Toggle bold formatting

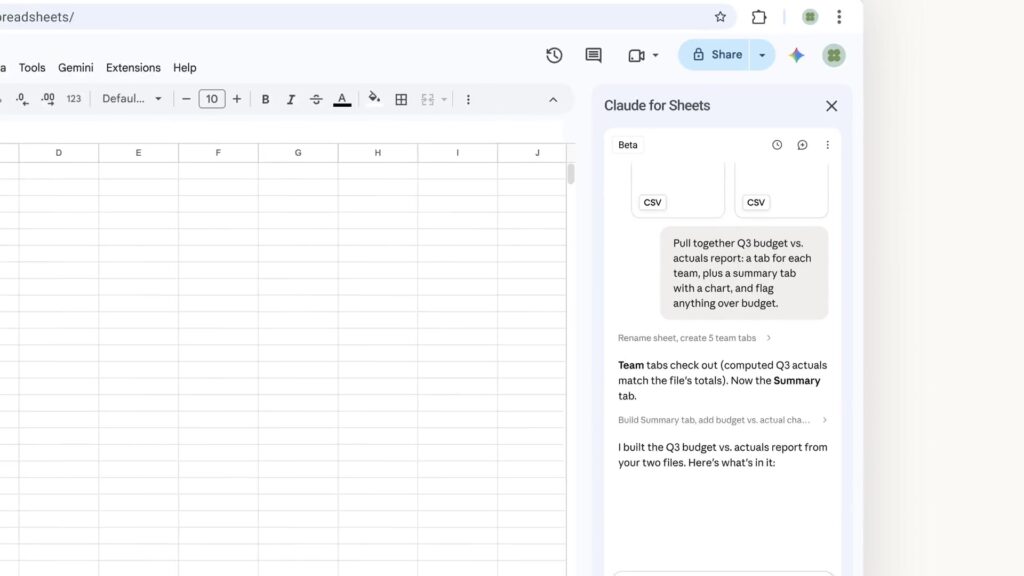(x=265, y=99)
